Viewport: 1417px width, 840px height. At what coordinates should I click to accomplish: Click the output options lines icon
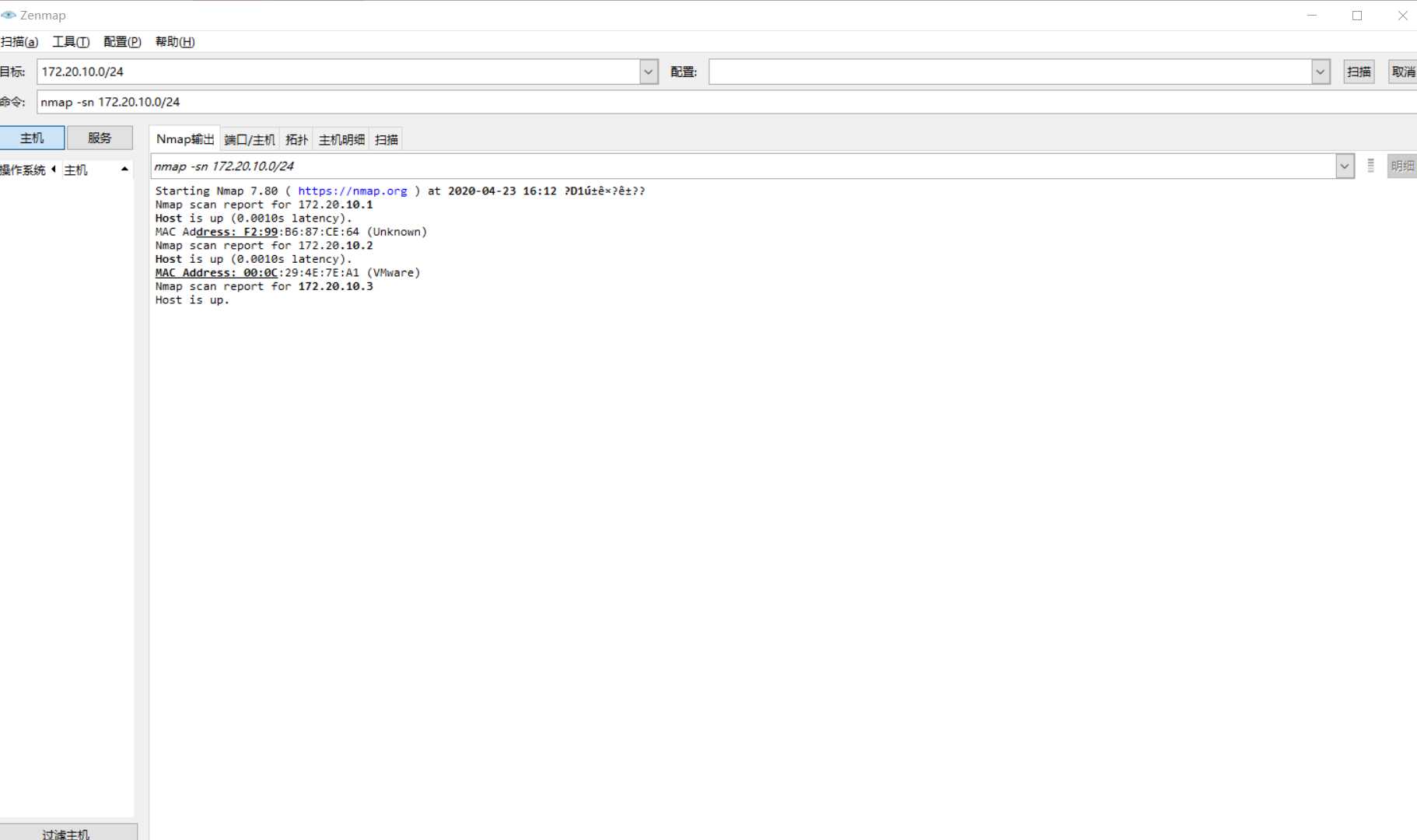point(1370,166)
